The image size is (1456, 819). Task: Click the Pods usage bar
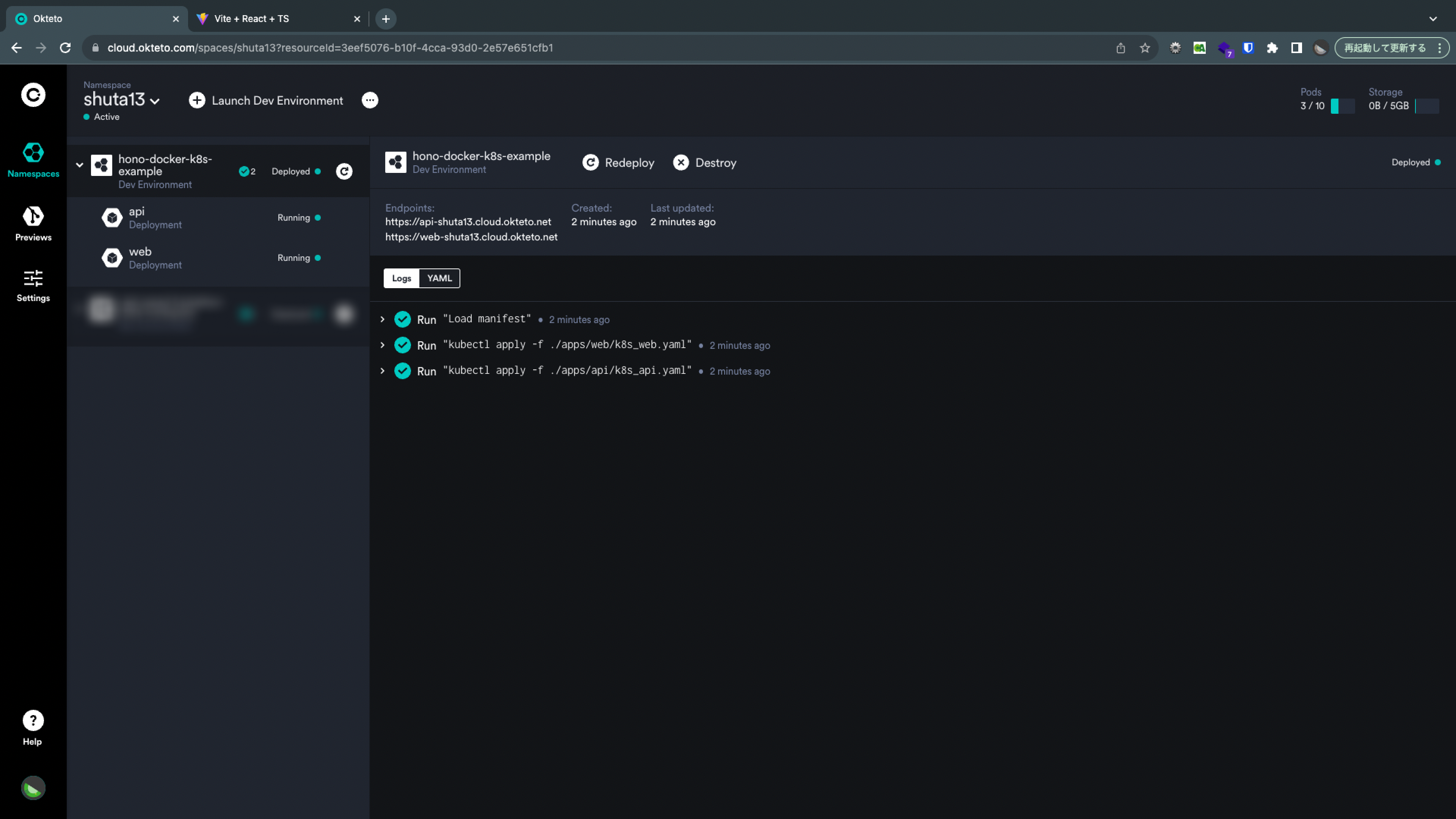click(x=1342, y=106)
